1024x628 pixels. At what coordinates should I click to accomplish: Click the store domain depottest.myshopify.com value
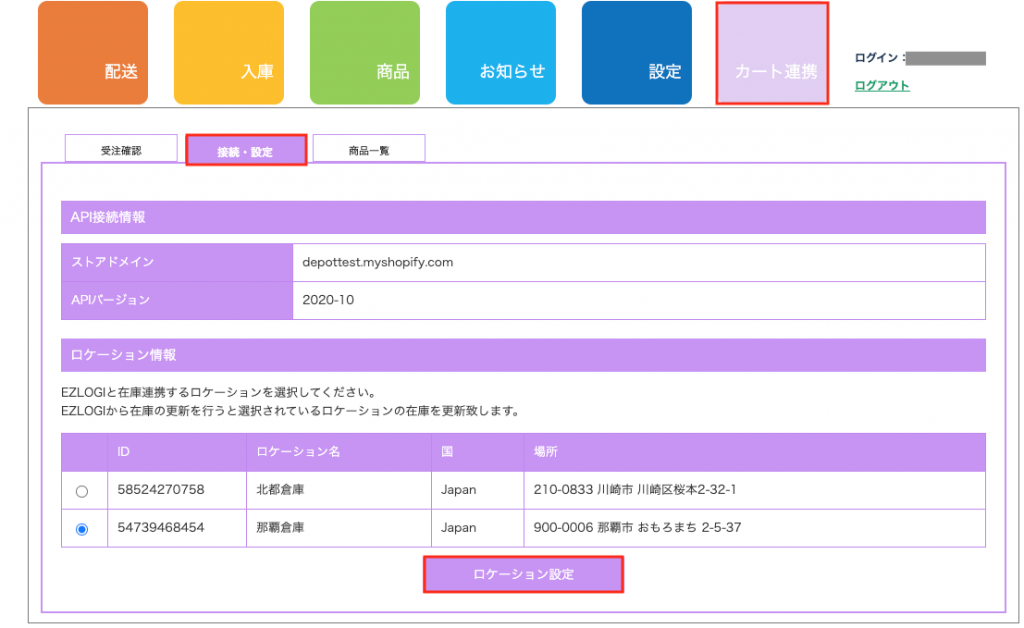coord(378,263)
